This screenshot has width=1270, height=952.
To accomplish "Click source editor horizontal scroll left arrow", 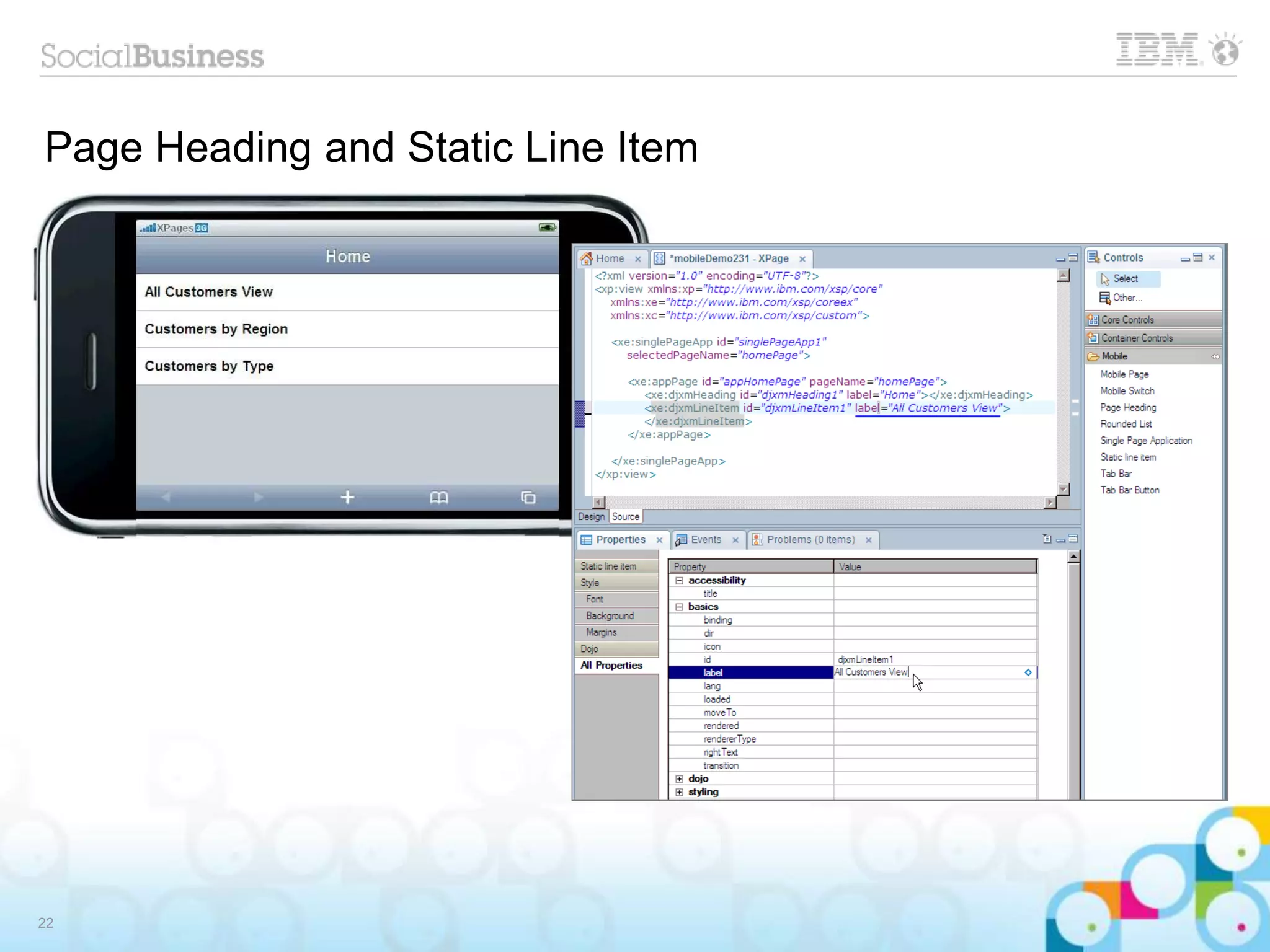I will (599, 503).
